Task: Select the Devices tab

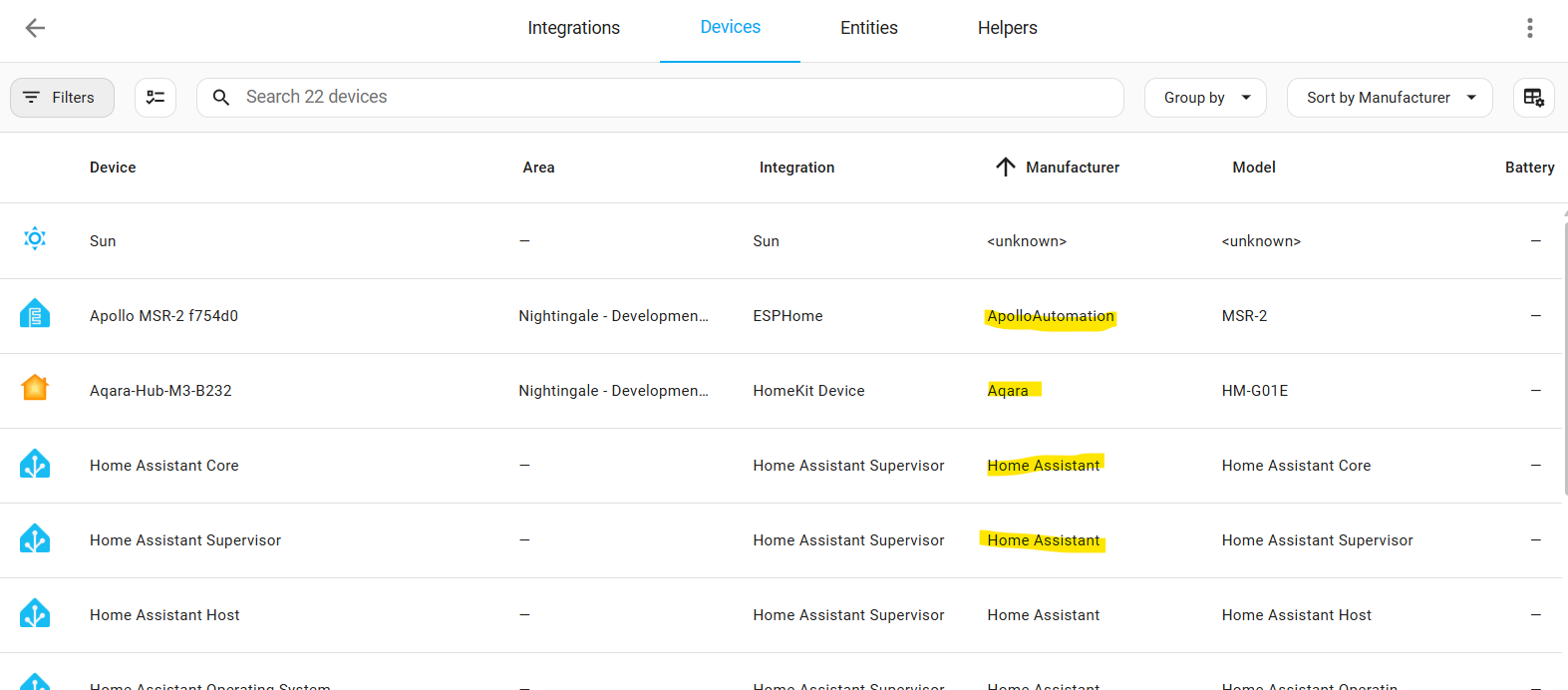Action: tap(730, 28)
